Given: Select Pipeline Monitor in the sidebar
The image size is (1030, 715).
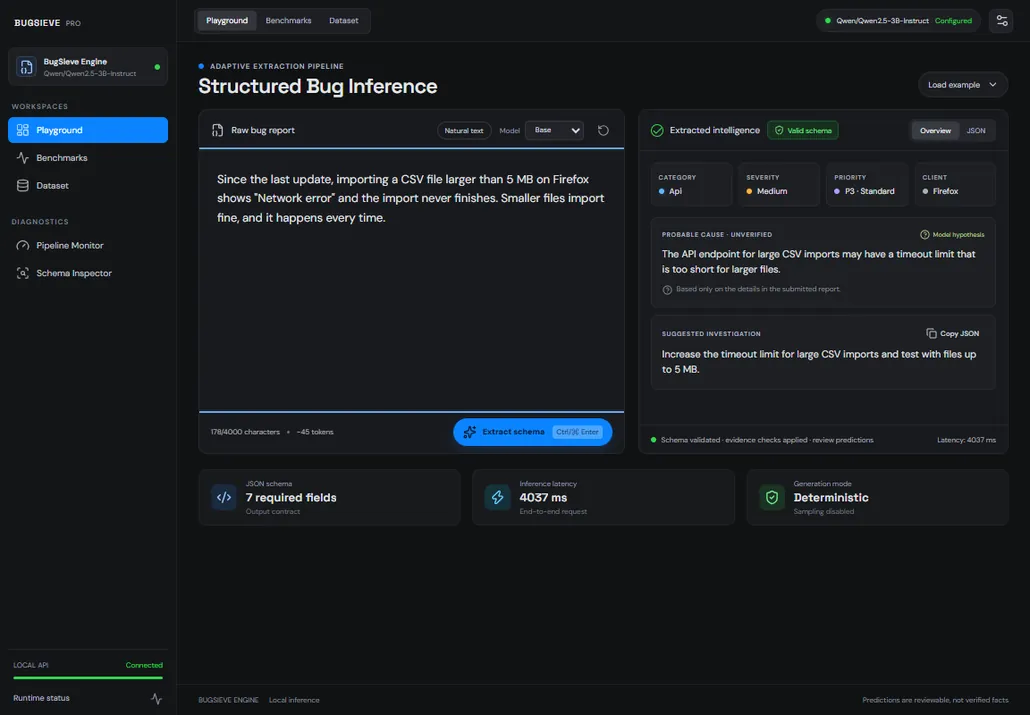Looking at the screenshot, I should (88, 245).
